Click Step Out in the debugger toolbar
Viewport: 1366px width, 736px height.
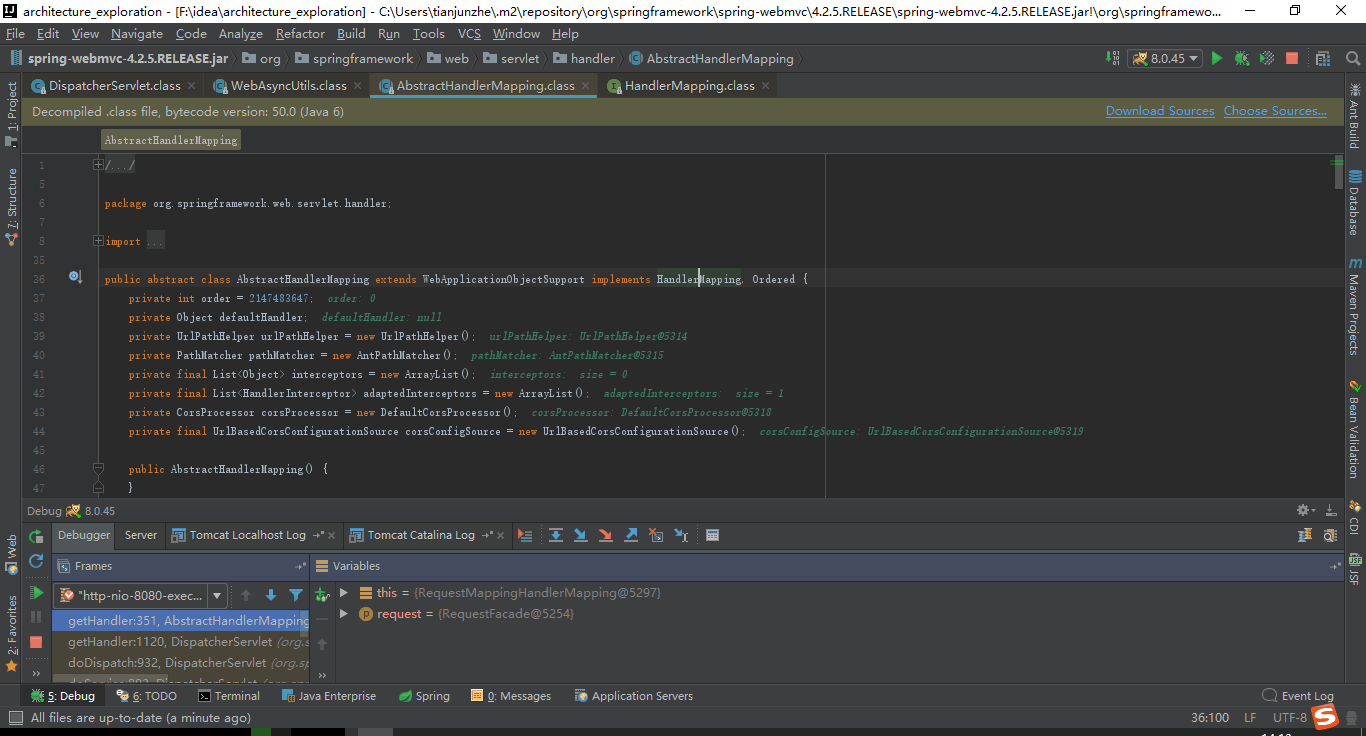point(630,536)
